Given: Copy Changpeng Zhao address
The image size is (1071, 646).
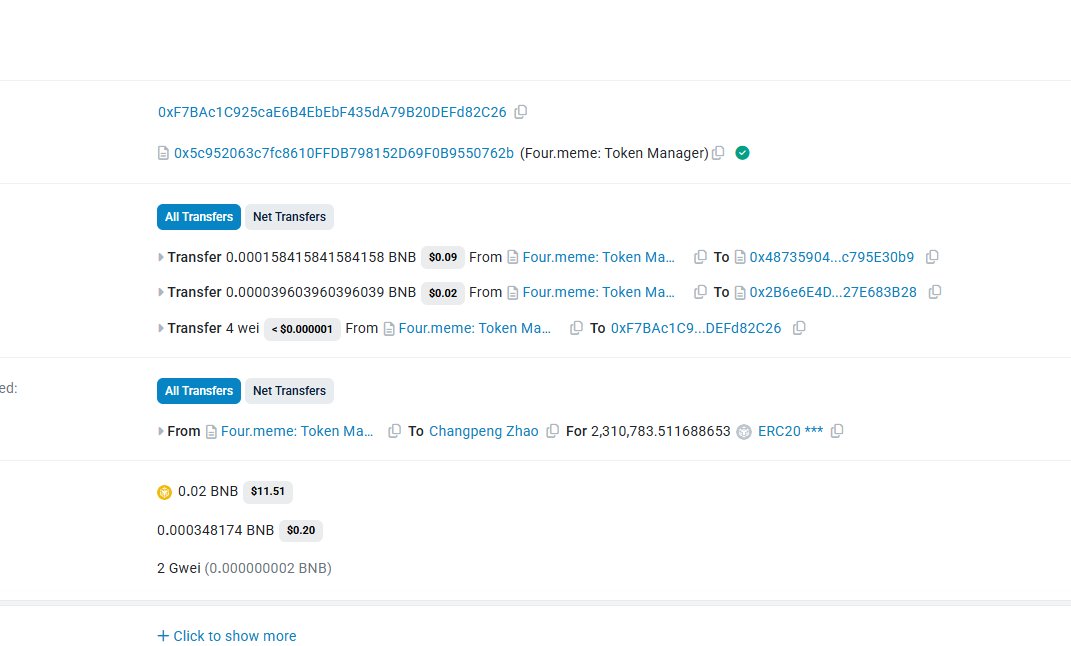Looking at the screenshot, I should 553,432.
